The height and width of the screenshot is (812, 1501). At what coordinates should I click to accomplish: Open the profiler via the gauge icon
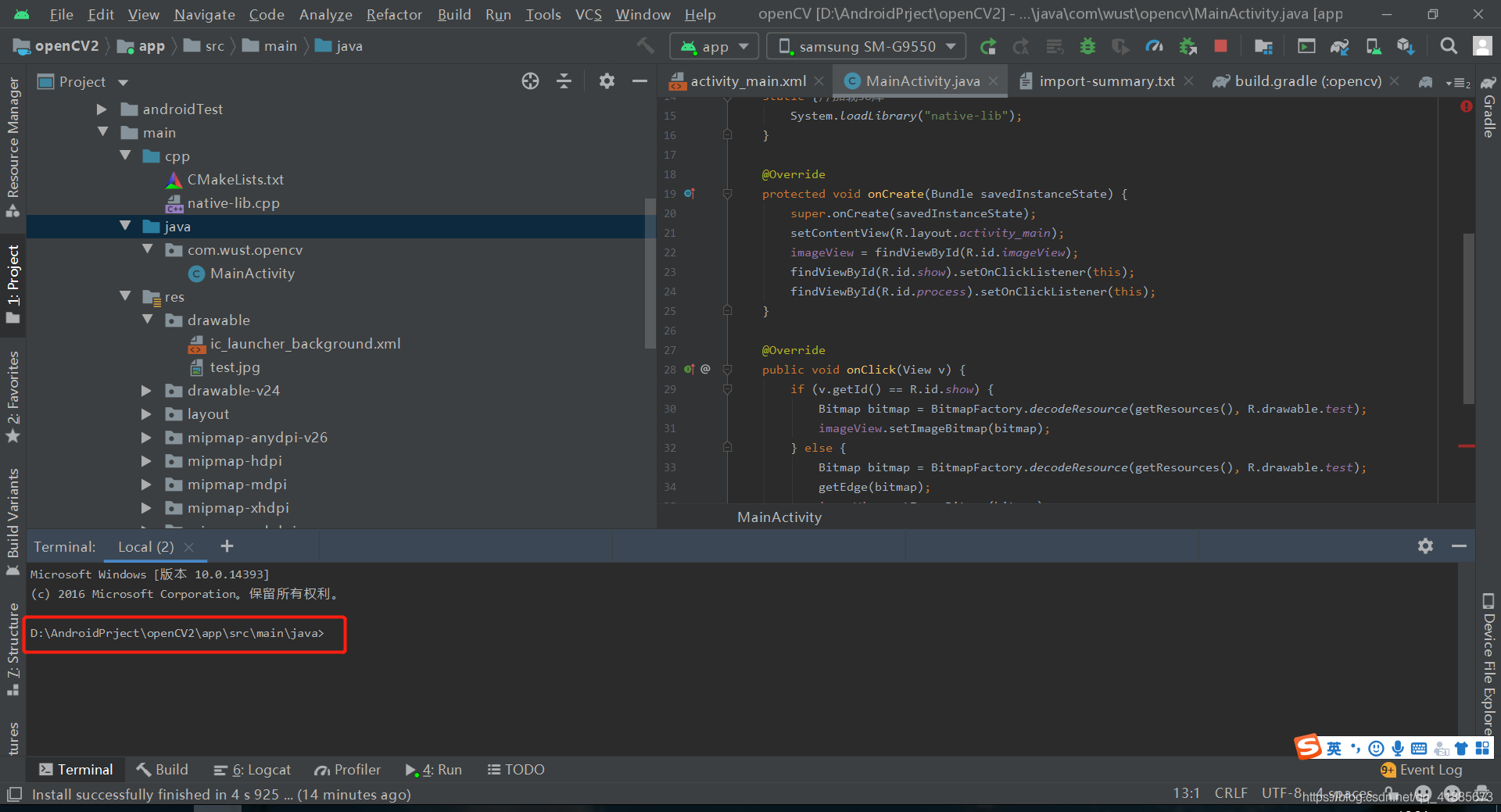[1154, 47]
